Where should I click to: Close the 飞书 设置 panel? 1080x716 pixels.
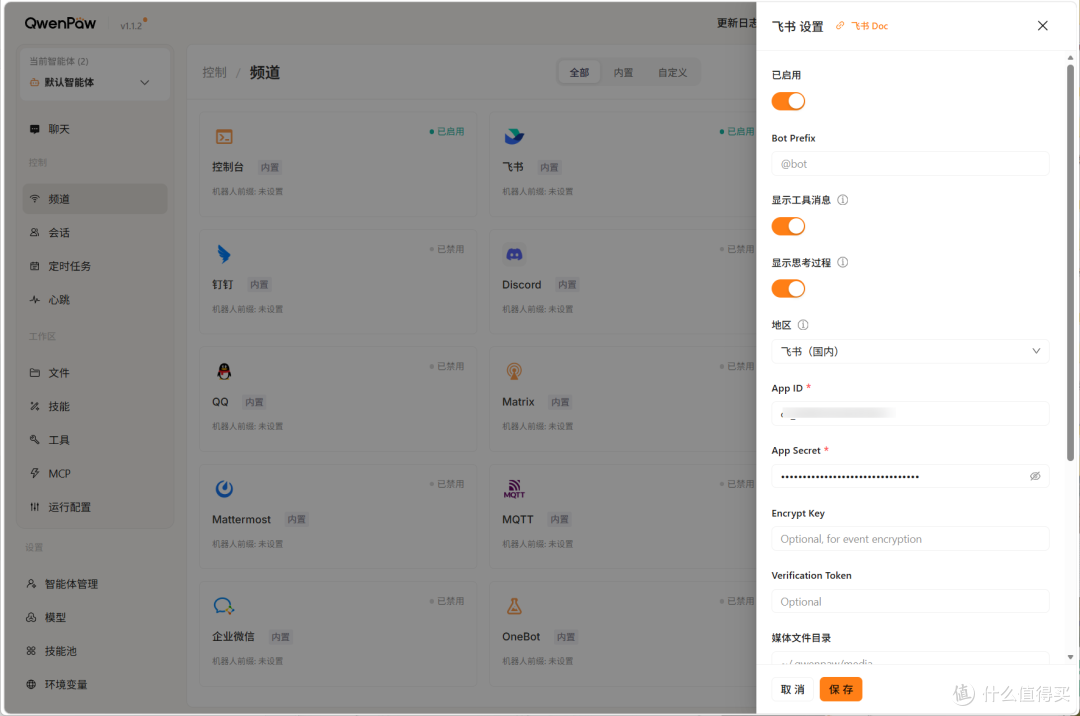coord(1043,25)
